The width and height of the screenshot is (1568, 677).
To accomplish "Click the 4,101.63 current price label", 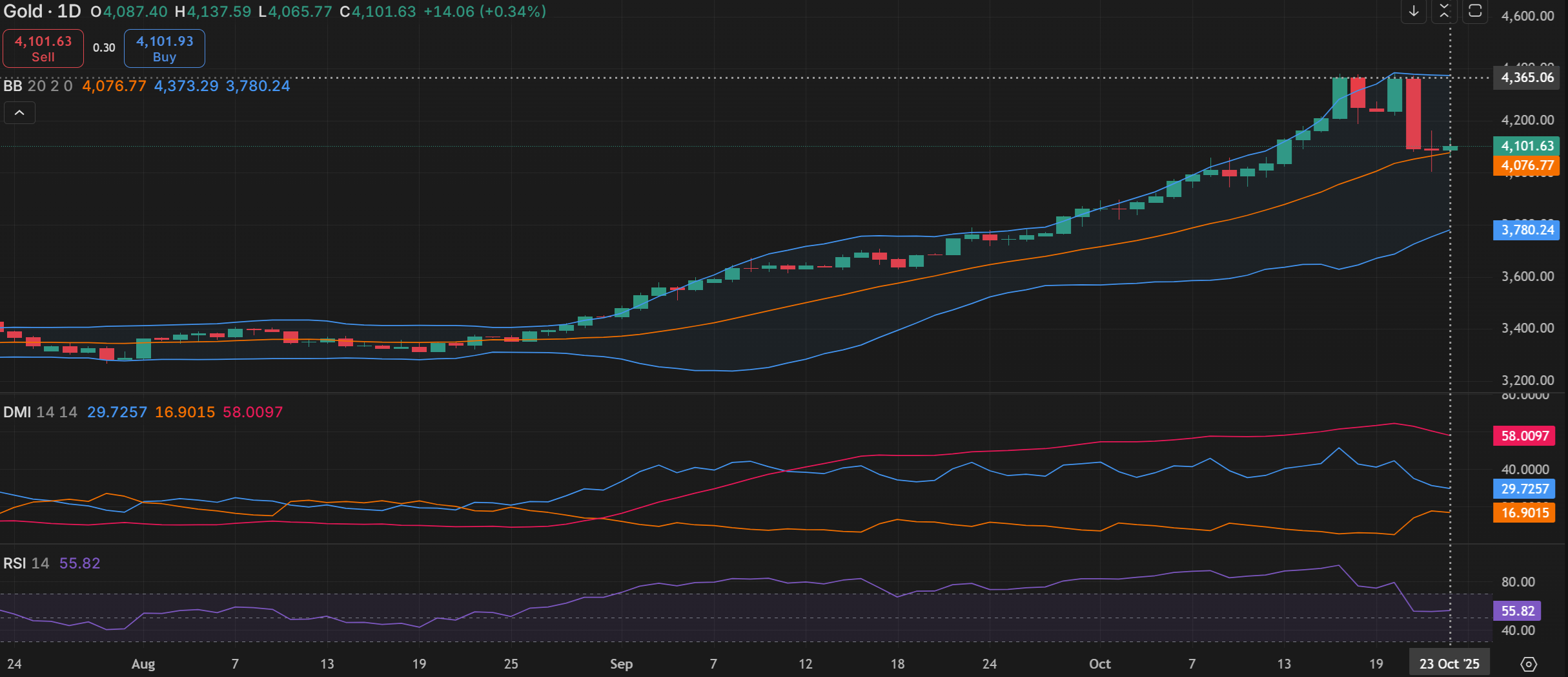I will tap(1526, 146).
